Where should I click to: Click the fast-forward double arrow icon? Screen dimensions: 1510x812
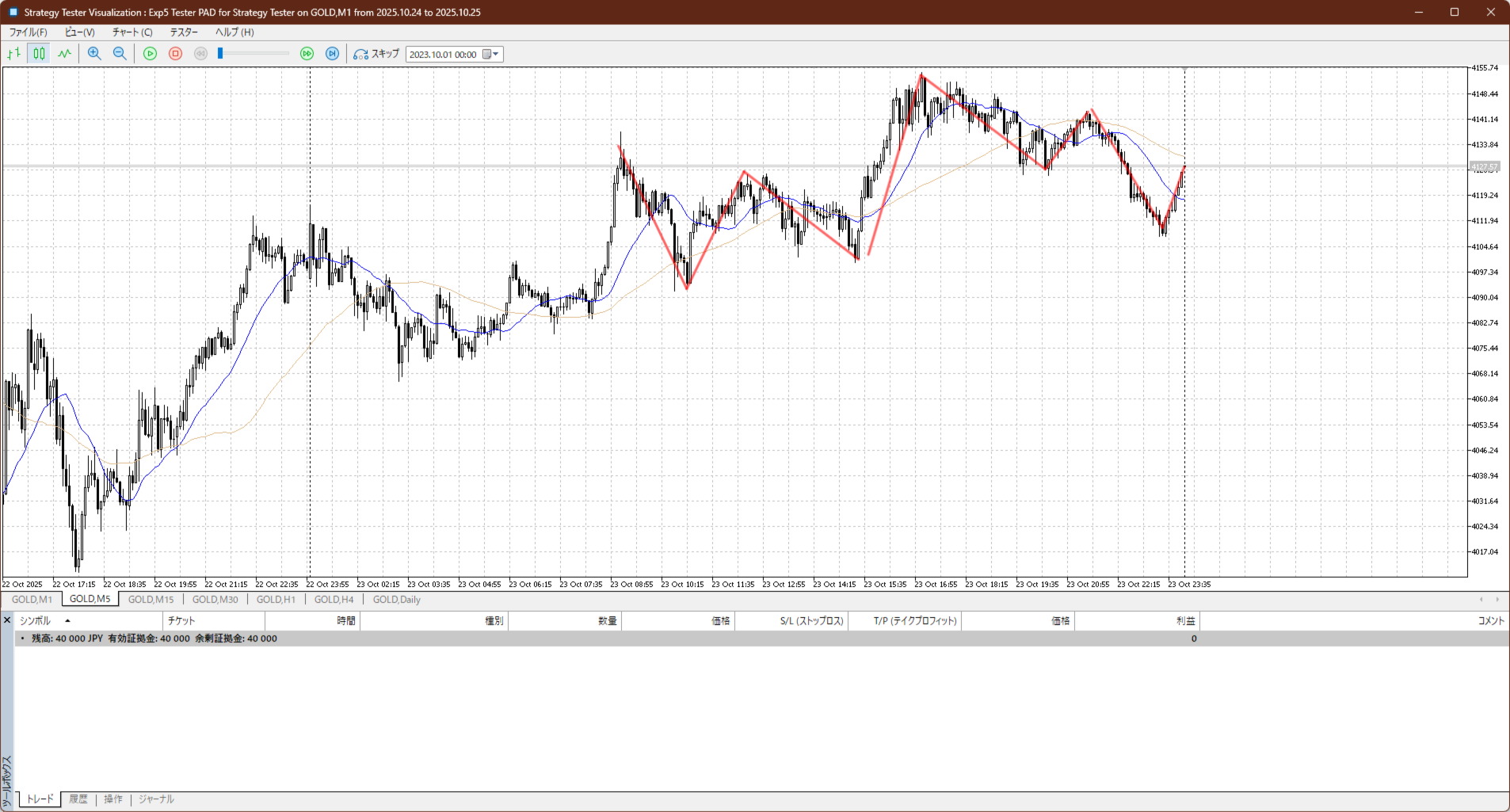(307, 54)
